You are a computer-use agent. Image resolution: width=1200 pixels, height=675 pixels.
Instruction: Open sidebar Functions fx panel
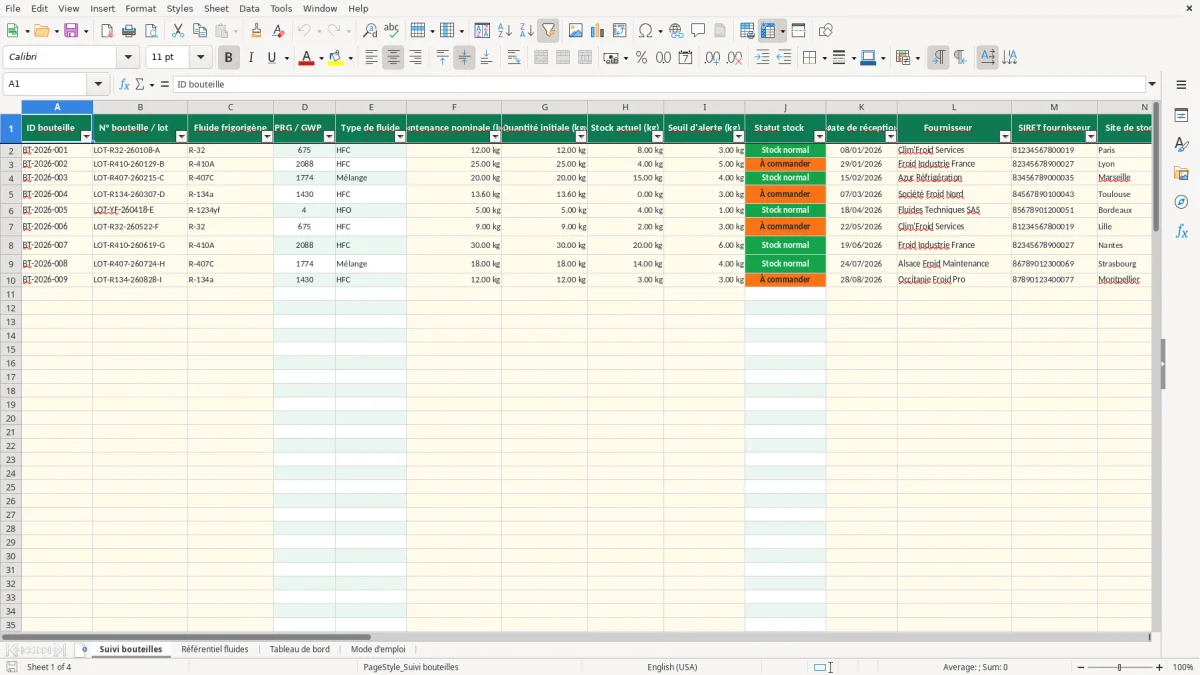click(x=1181, y=231)
